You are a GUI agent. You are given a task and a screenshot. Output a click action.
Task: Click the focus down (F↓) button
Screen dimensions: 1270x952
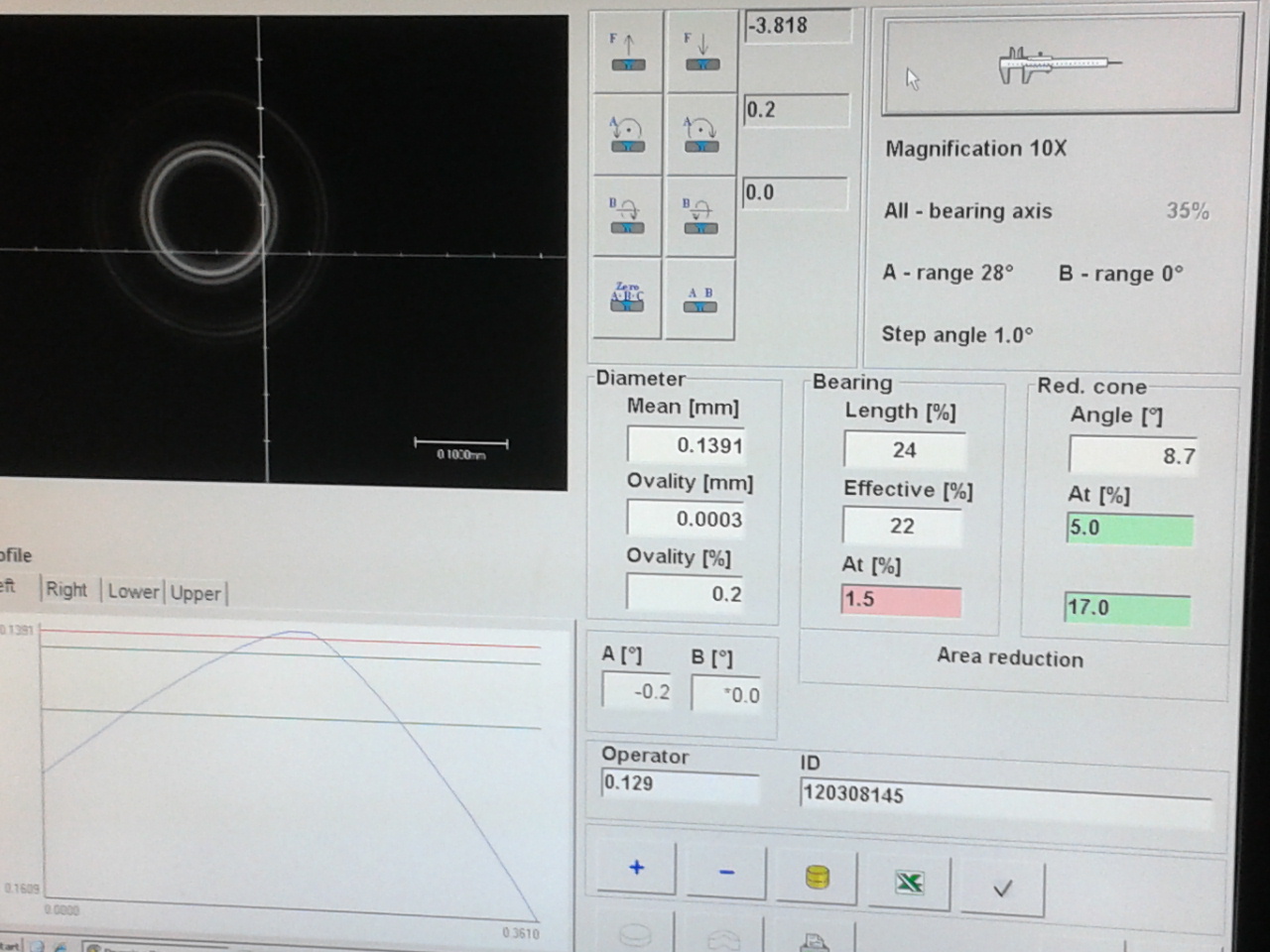(x=701, y=53)
